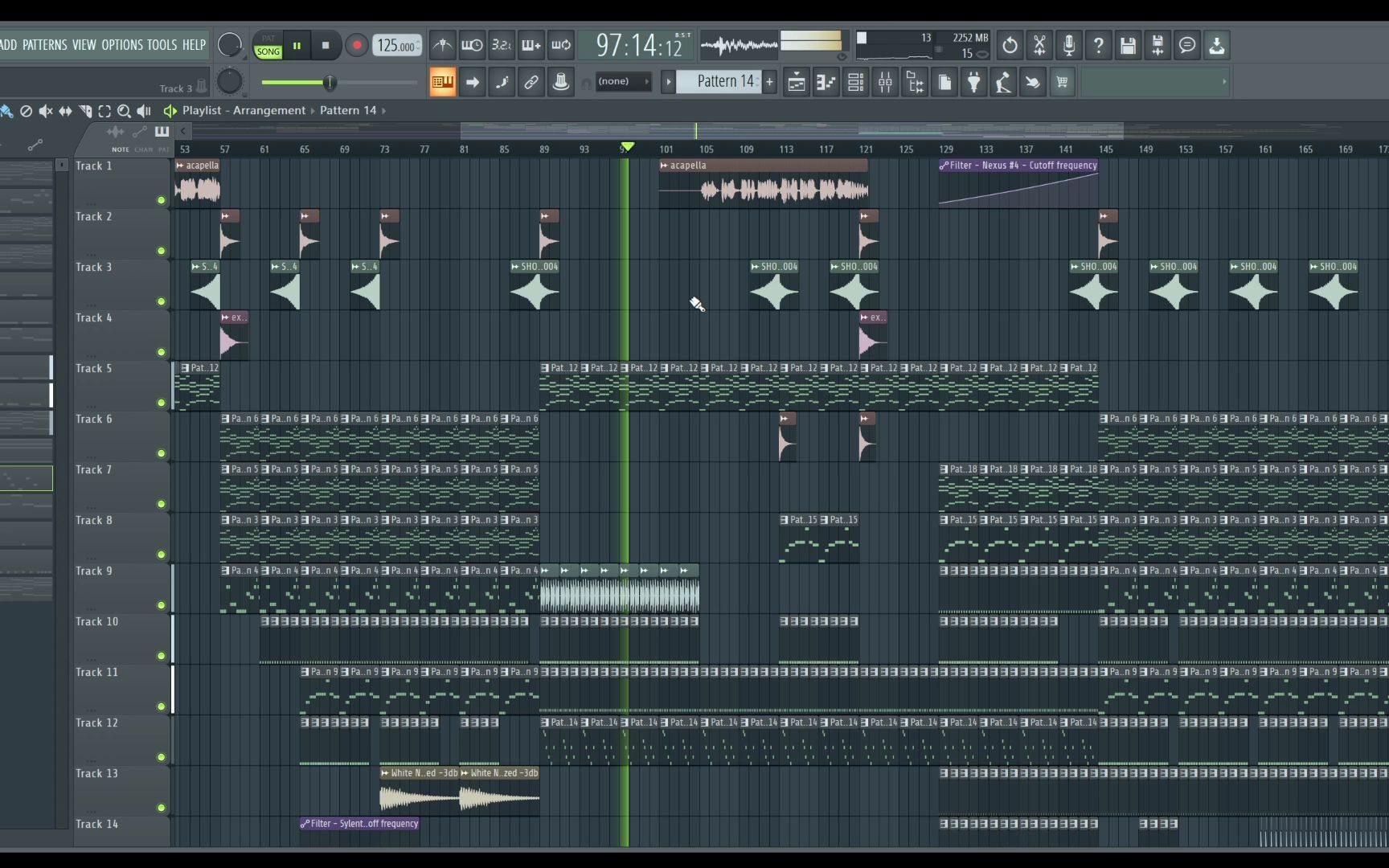Open the OPTIONS menu
1389x868 pixels.
[x=122, y=45]
